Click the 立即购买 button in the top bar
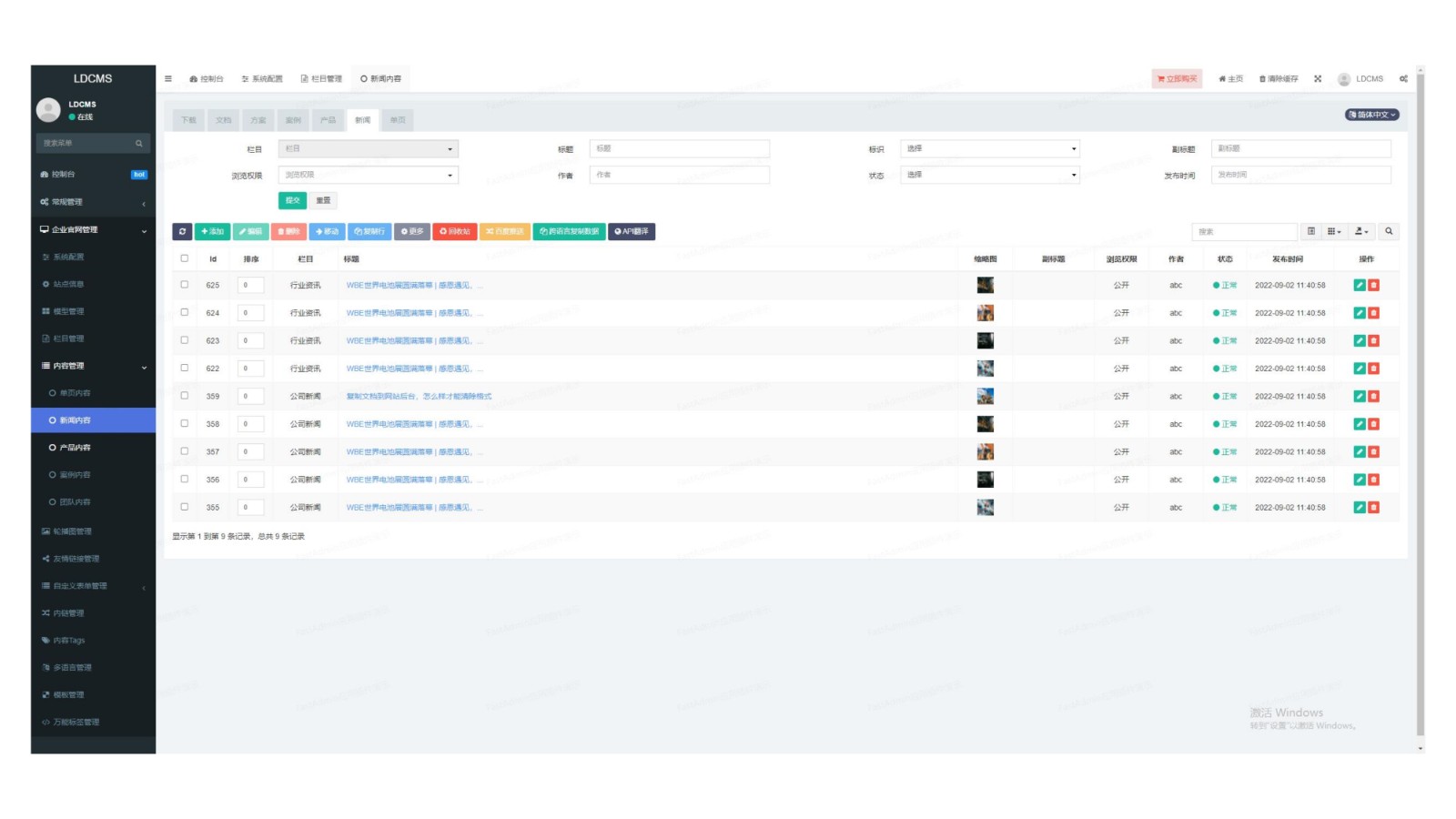1456x819 pixels. click(1177, 79)
